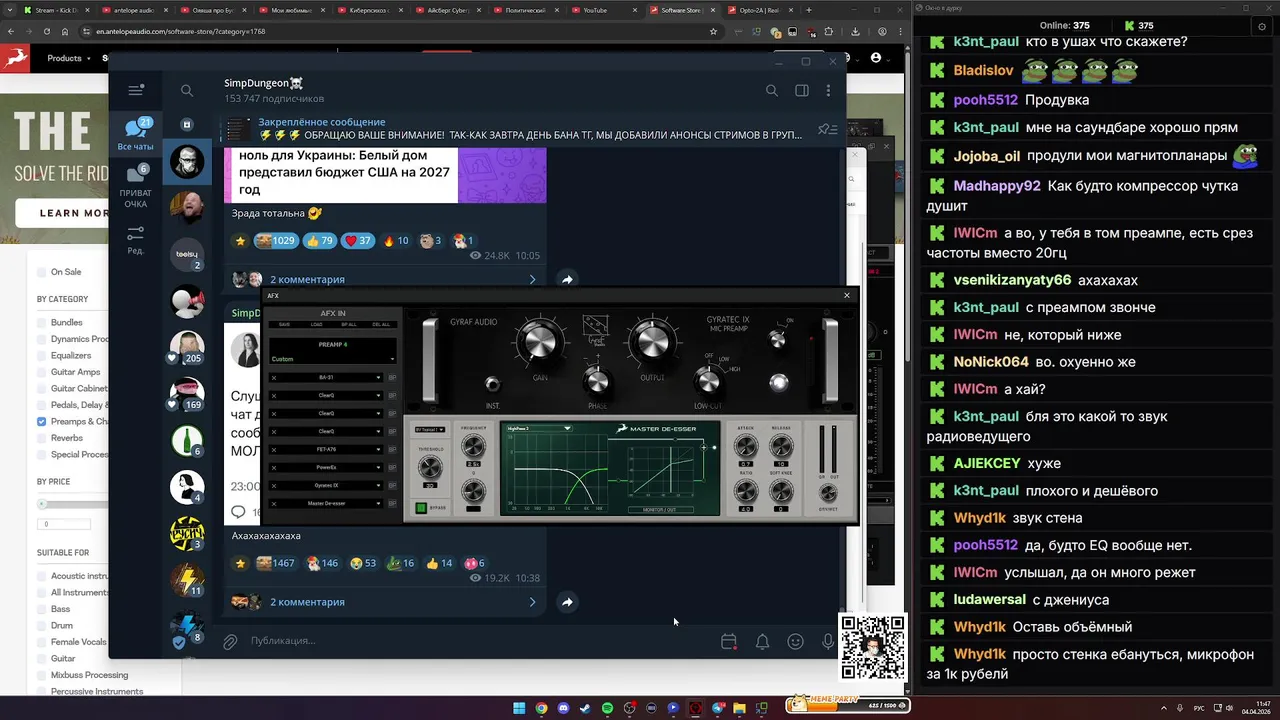Check the Equalizers category checkbox
The height and width of the screenshot is (720, 1280).
click(x=42, y=356)
